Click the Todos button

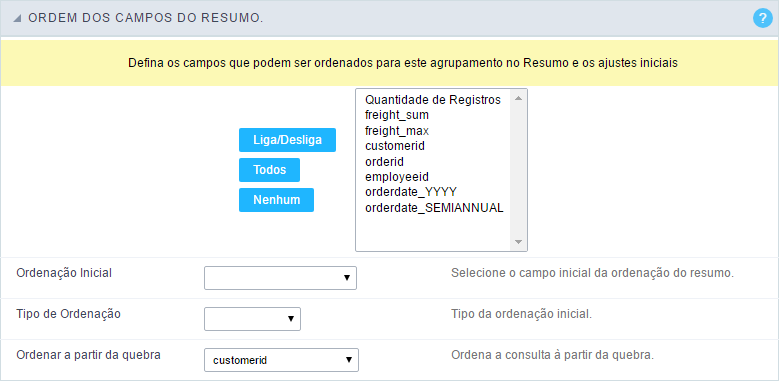coord(269,170)
